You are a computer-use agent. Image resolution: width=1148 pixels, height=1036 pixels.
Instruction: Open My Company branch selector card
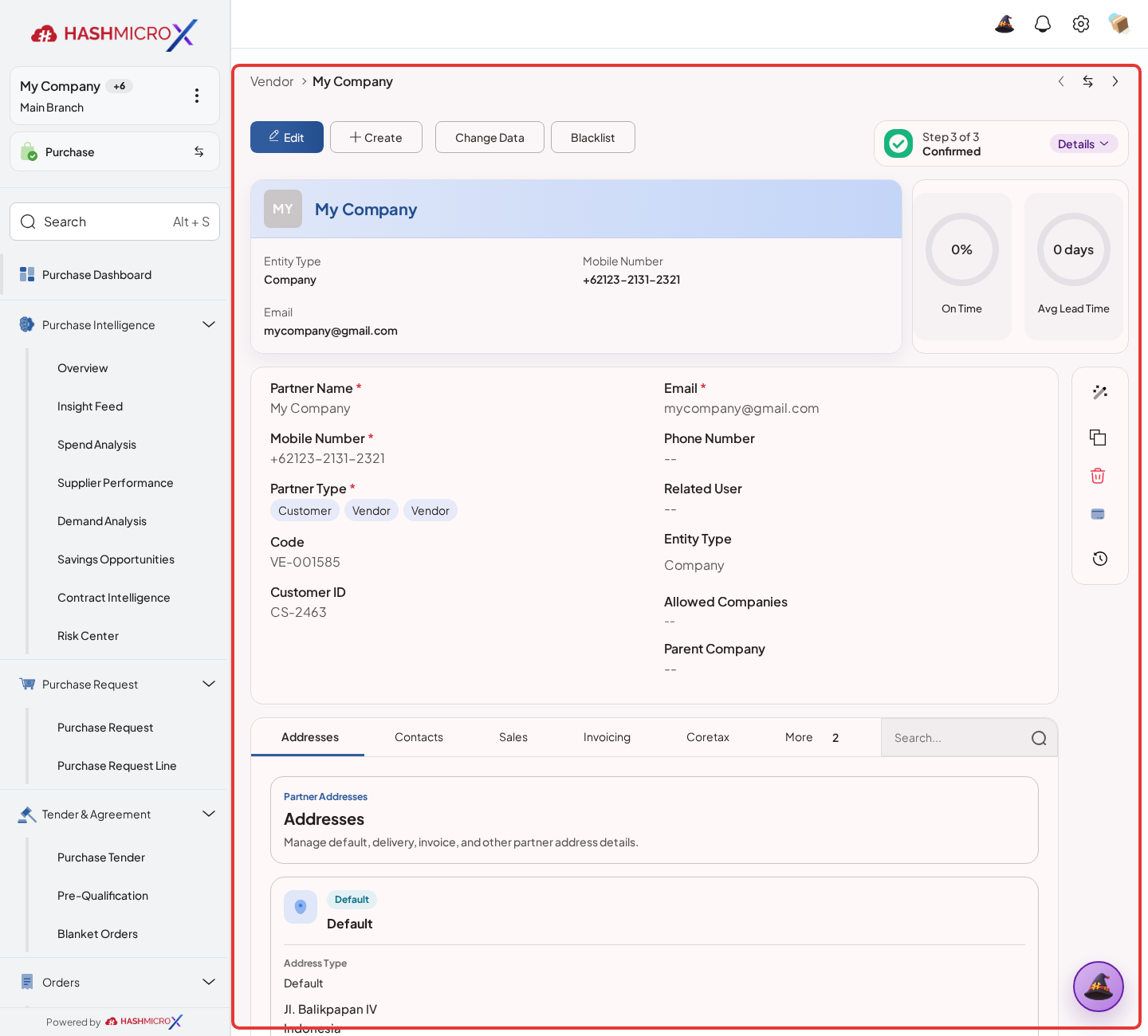pyautogui.click(x=115, y=96)
